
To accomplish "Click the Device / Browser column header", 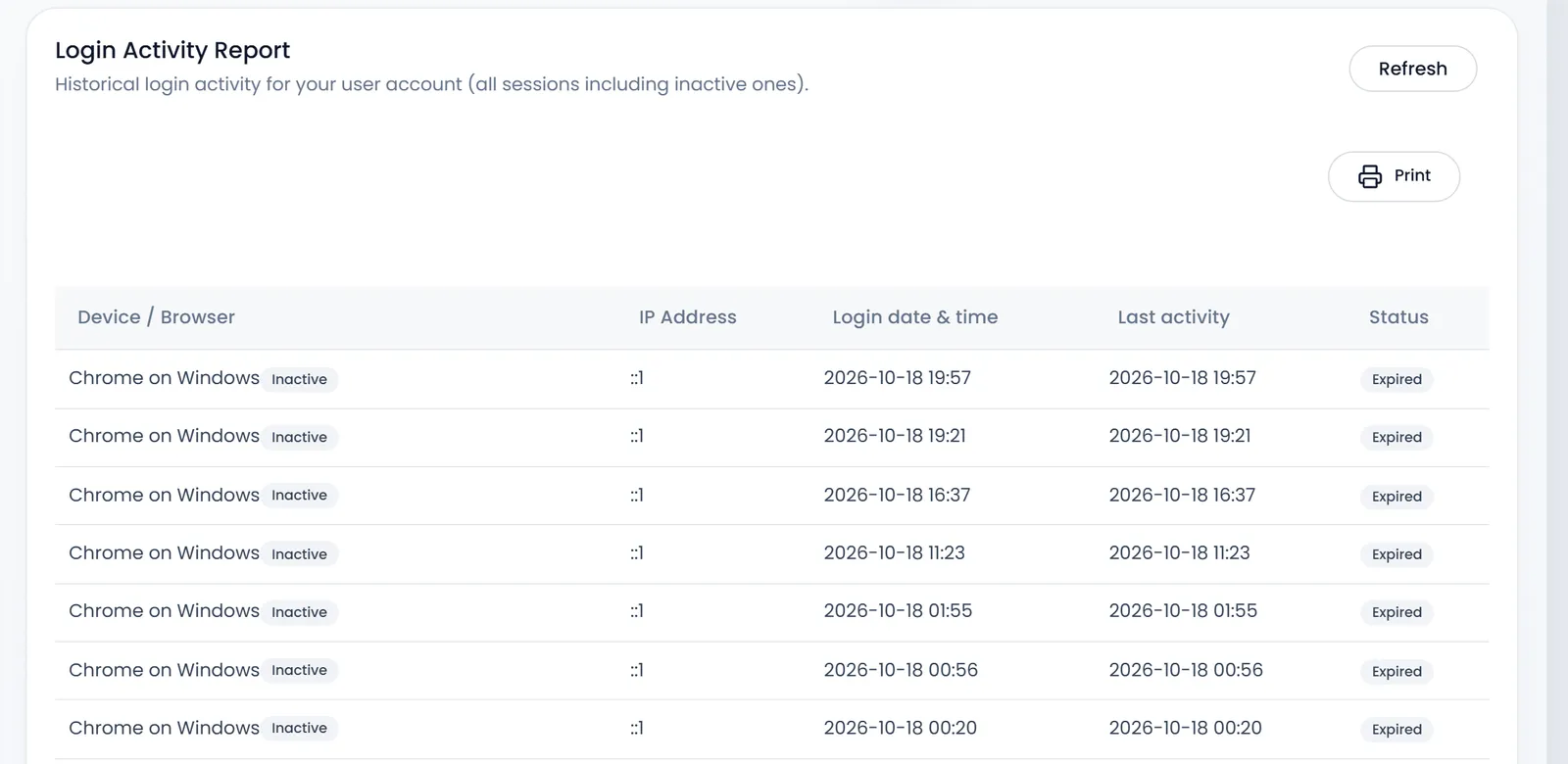I will pos(156,317).
